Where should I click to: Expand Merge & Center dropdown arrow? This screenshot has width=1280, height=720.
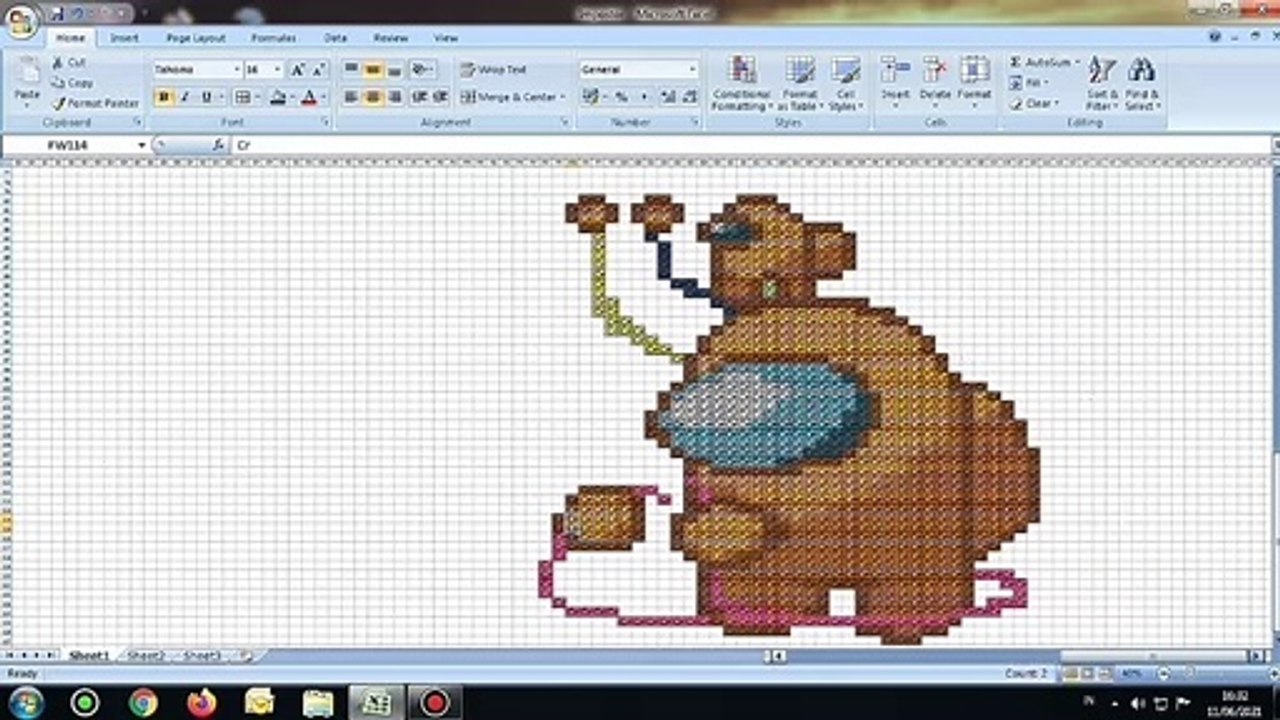click(x=563, y=97)
